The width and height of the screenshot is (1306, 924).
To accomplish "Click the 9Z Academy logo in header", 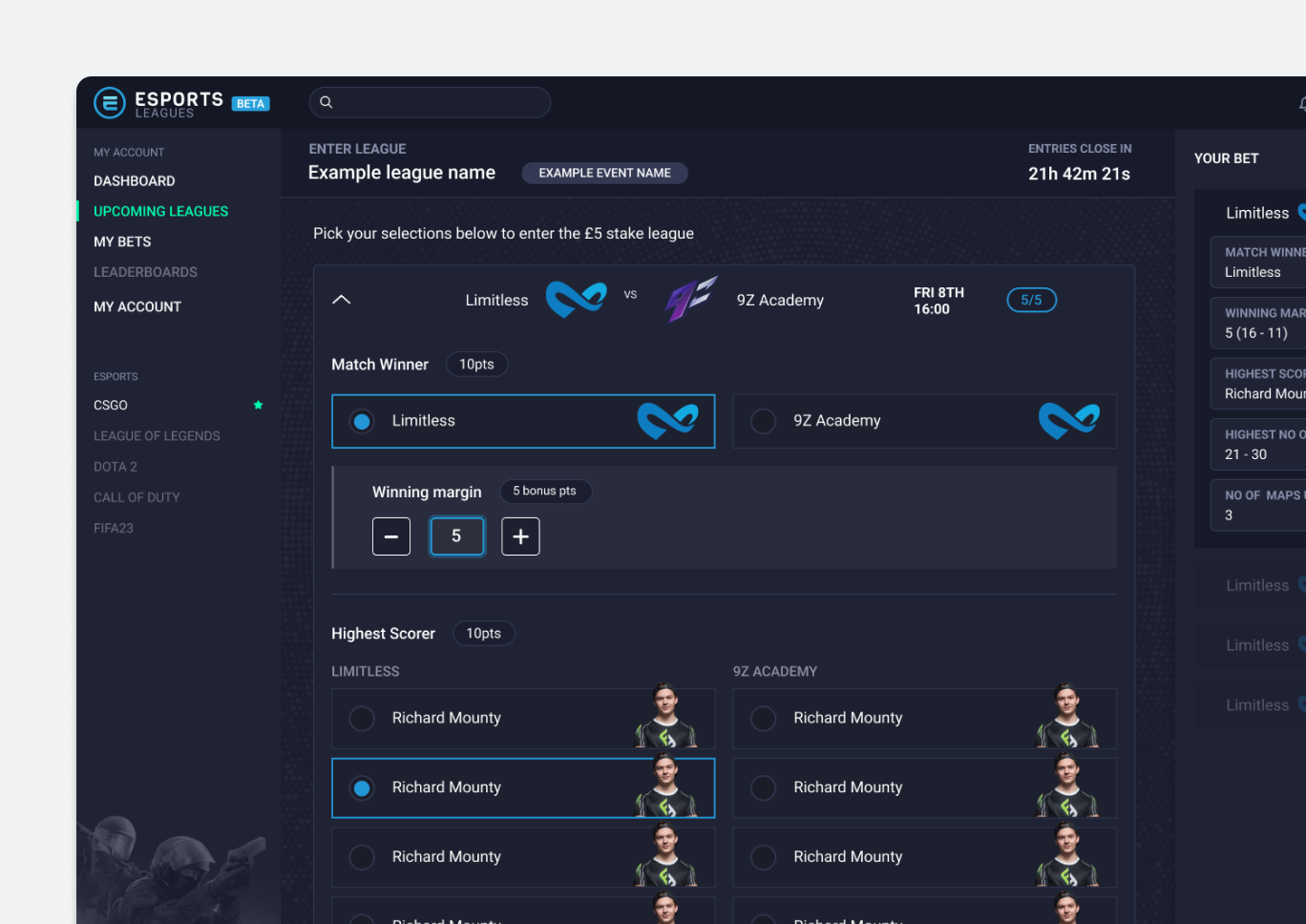I will point(691,300).
